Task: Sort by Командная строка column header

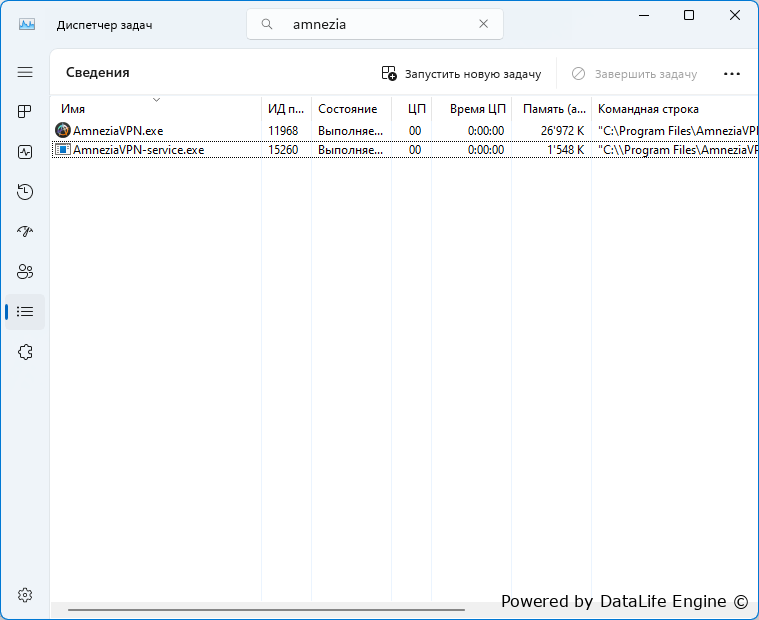Action: point(675,109)
